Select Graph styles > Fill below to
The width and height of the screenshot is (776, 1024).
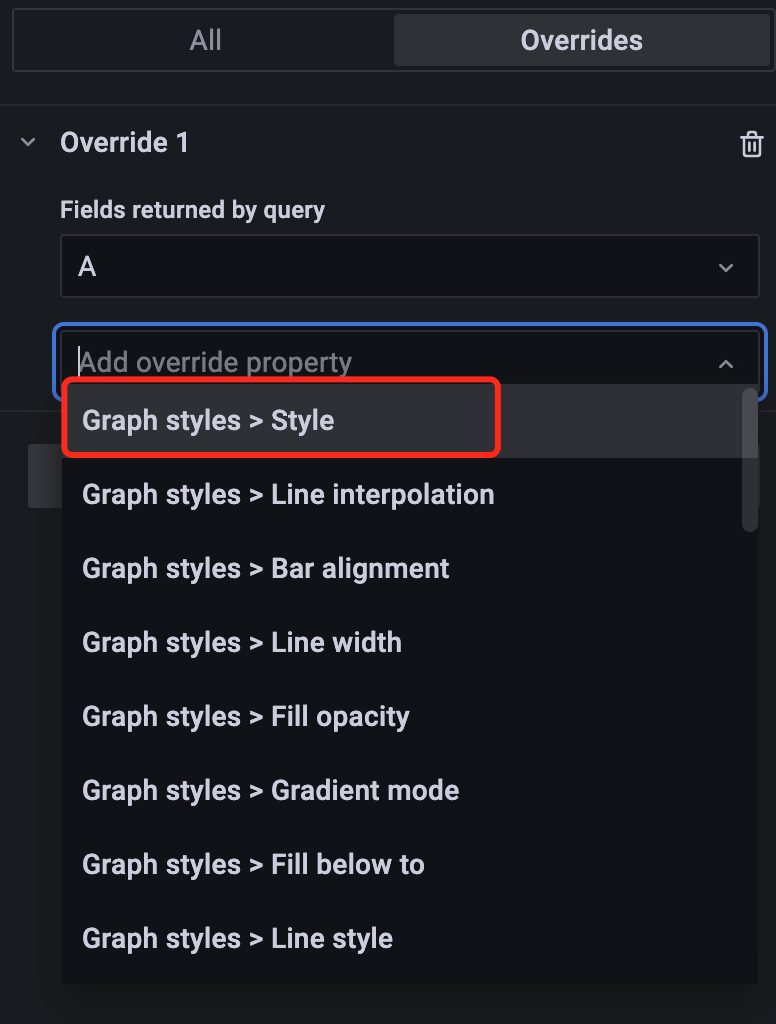(253, 864)
